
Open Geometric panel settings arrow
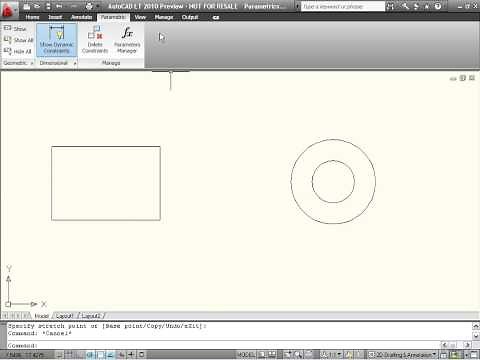click(32, 63)
